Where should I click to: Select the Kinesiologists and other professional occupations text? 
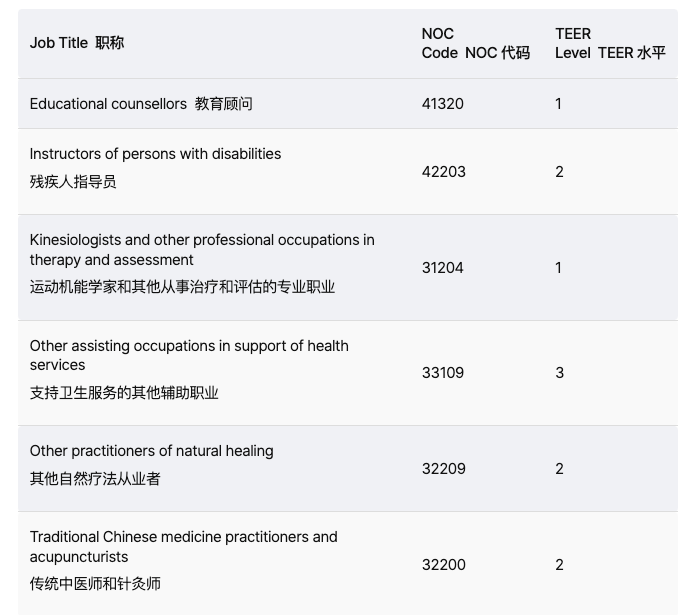point(202,249)
